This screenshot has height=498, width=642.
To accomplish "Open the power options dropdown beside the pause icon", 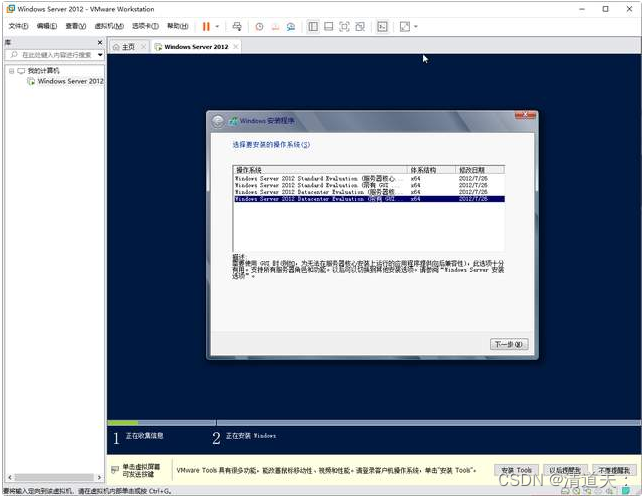I will click(217, 27).
